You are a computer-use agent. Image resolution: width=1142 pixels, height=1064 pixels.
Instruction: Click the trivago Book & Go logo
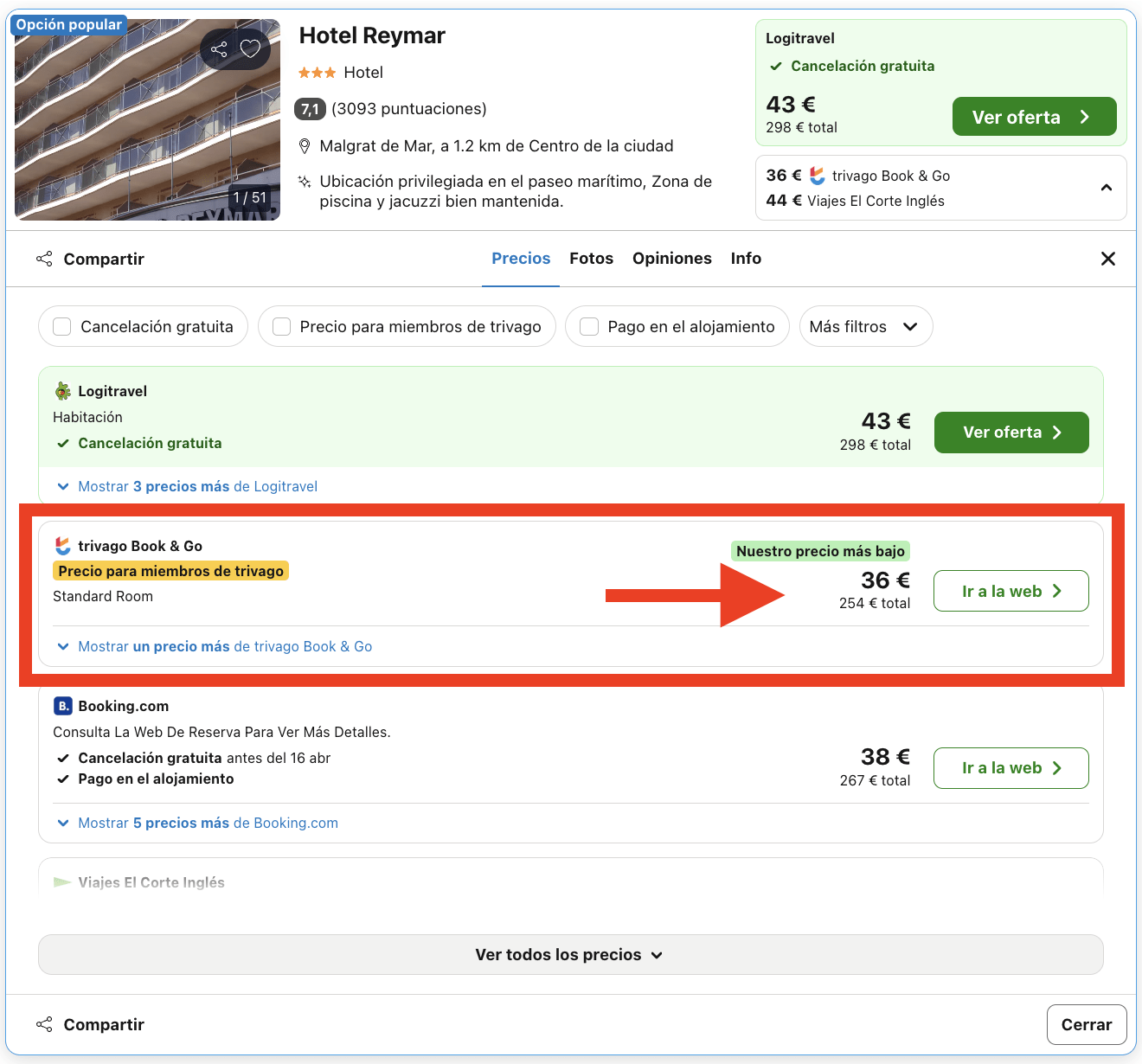point(61,546)
